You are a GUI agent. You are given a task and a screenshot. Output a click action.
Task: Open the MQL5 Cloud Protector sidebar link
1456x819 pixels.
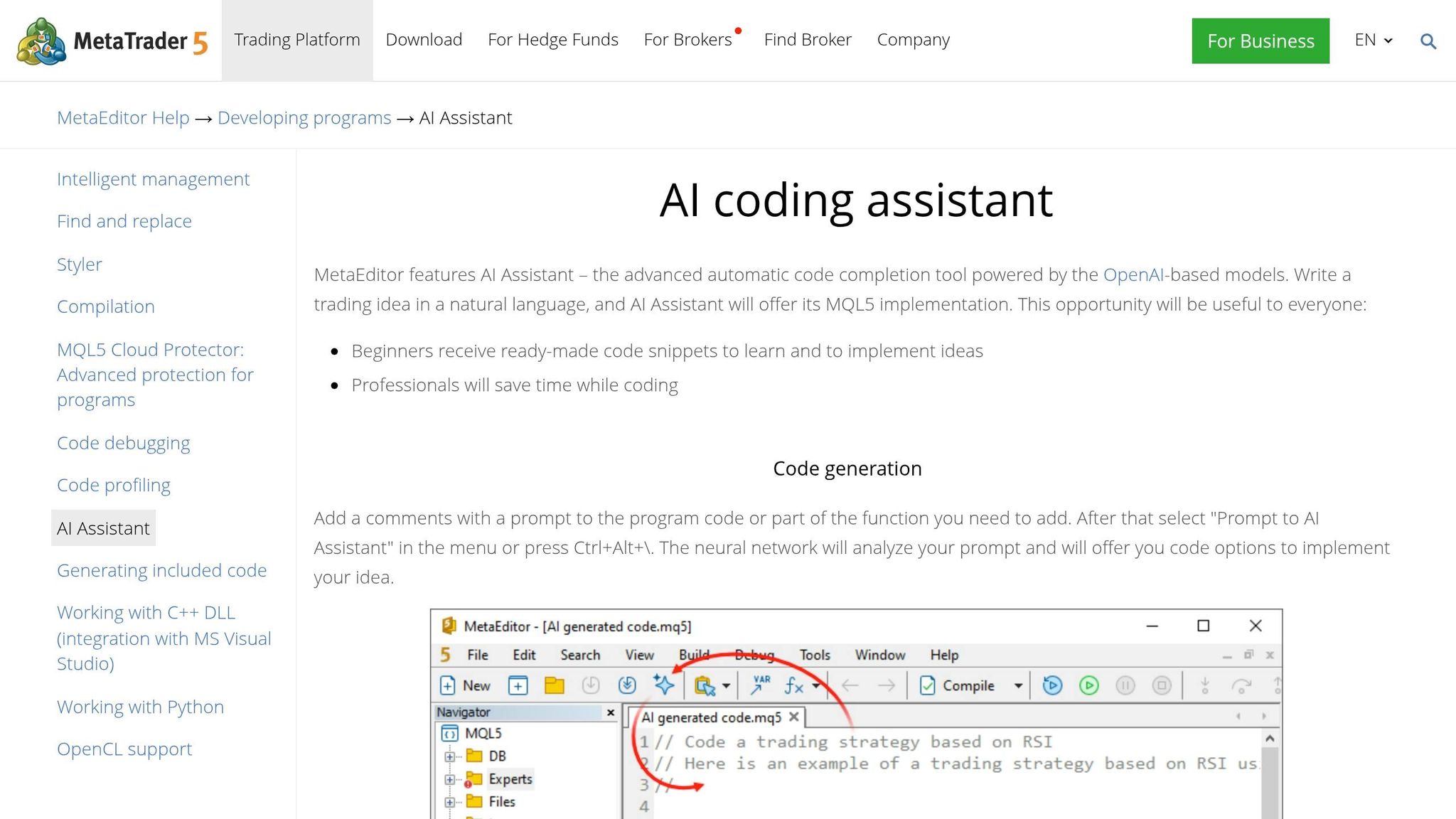[155, 375]
